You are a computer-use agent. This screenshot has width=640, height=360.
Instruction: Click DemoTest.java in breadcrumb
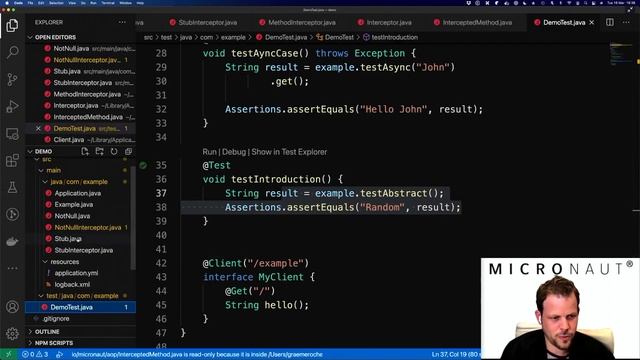(x=286, y=37)
